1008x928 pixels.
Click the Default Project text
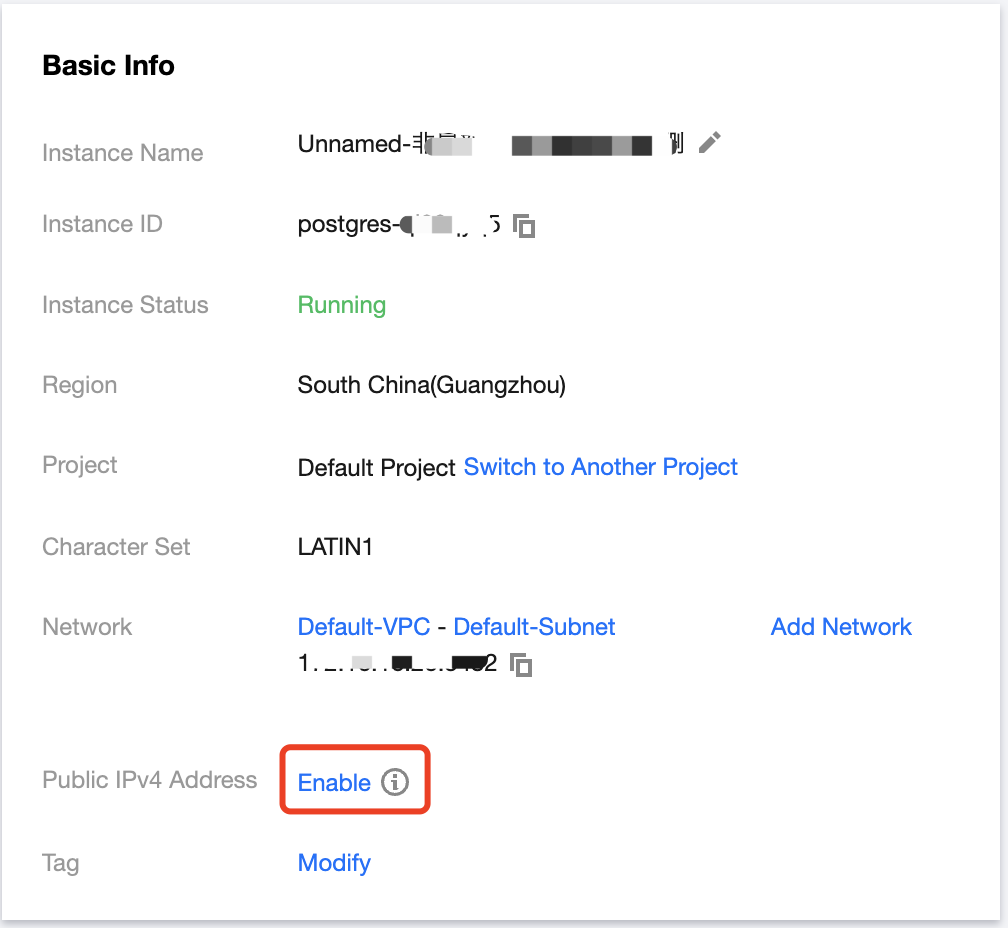(x=376, y=468)
